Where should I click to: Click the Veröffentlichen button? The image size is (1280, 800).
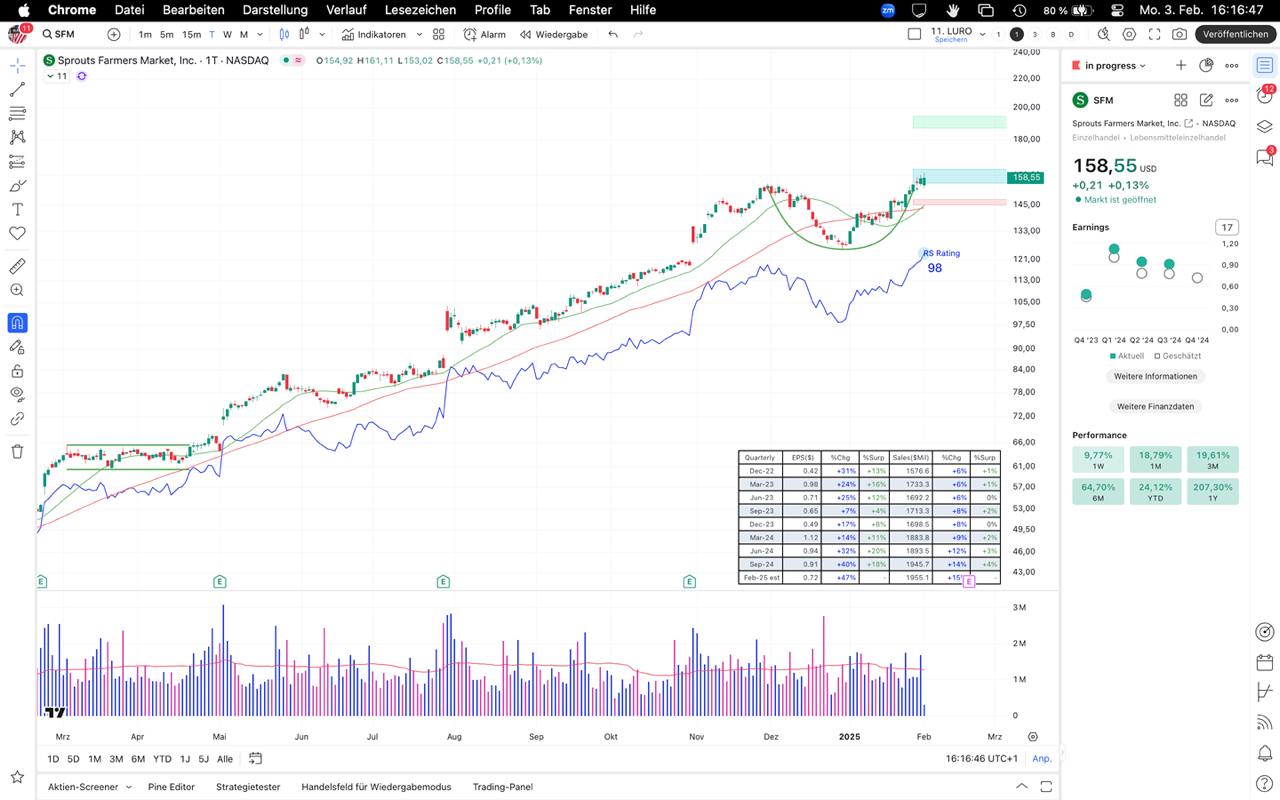(x=1235, y=34)
